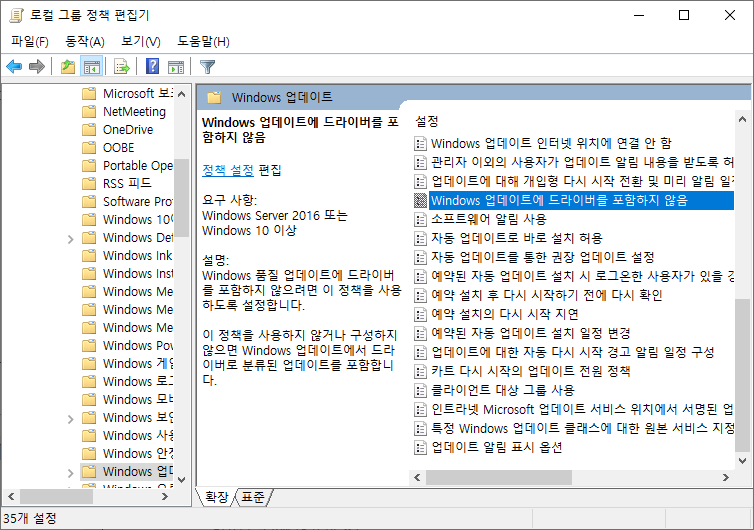
Task: Click policy icon beside 자동 업데이트로 바로 설치 허용
Action: 420,238
